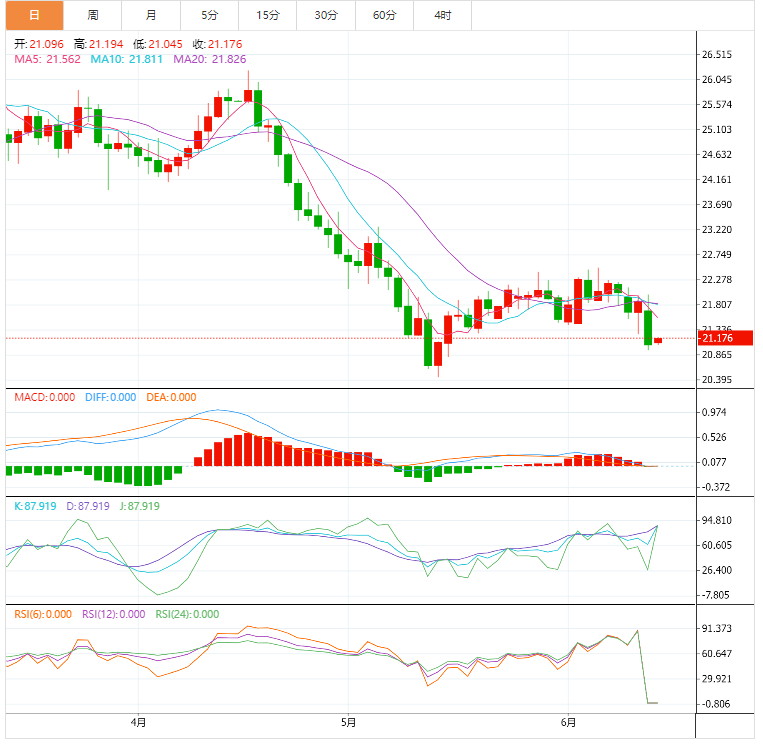Click the 94.810 KDJ axis label

(717, 520)
